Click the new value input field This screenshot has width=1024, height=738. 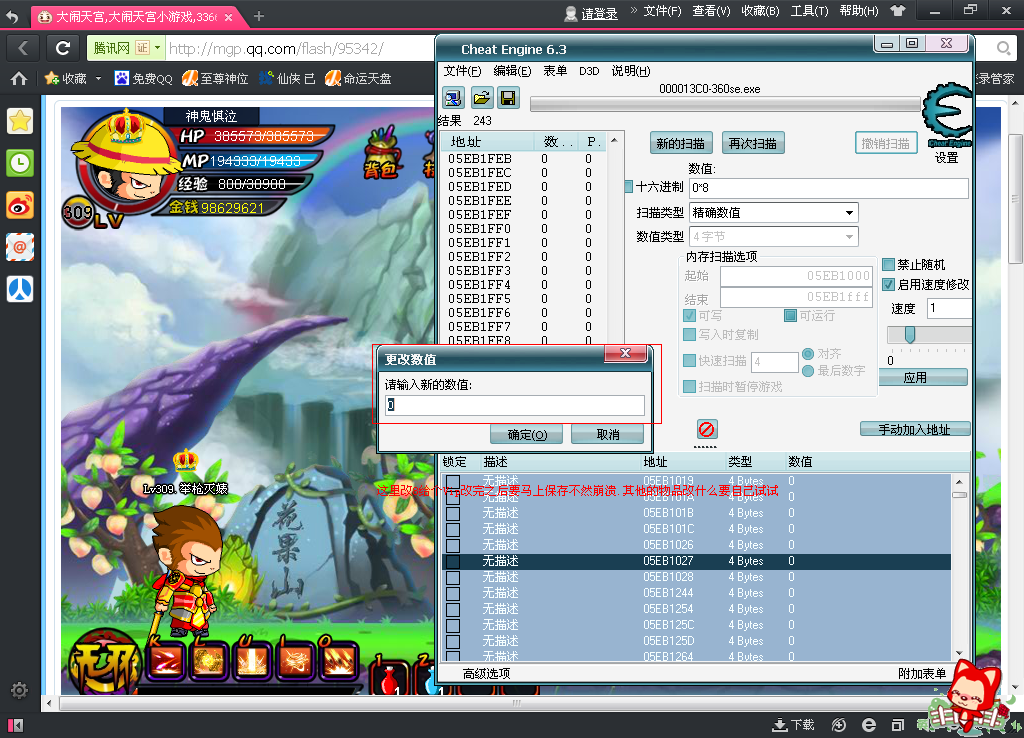[514, 405]
